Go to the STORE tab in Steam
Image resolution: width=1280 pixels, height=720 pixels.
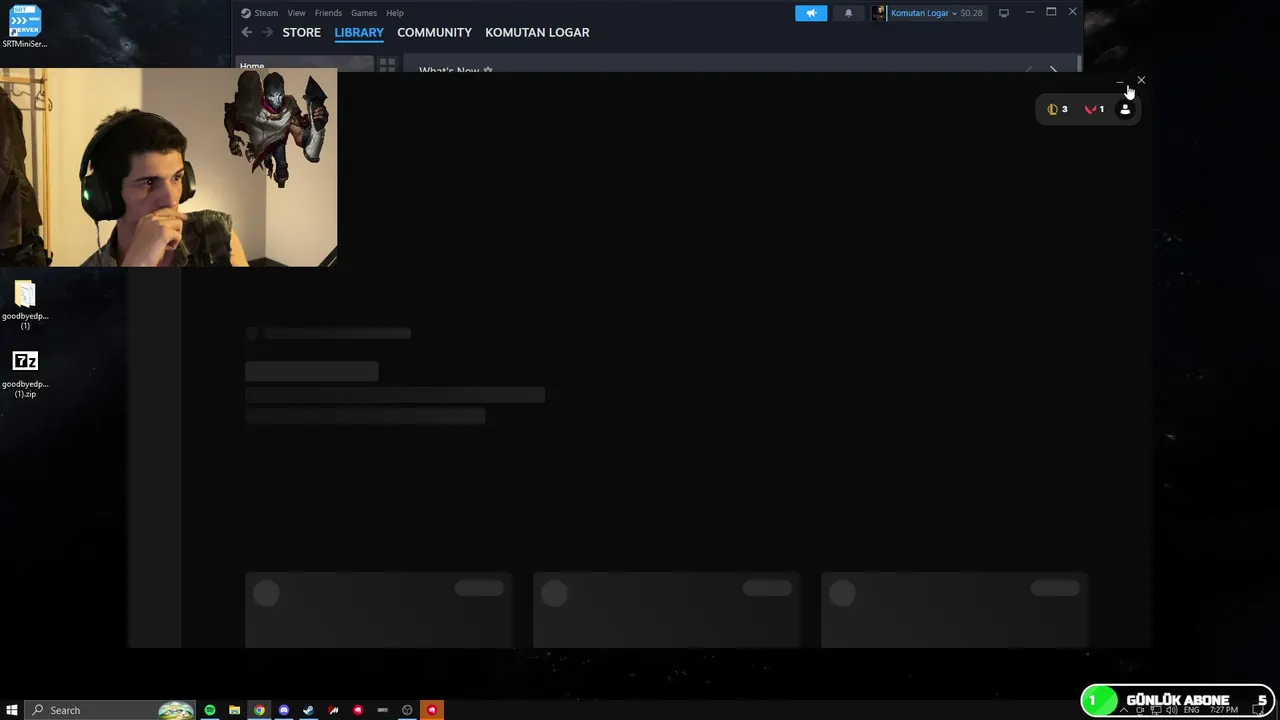[301, 32]
